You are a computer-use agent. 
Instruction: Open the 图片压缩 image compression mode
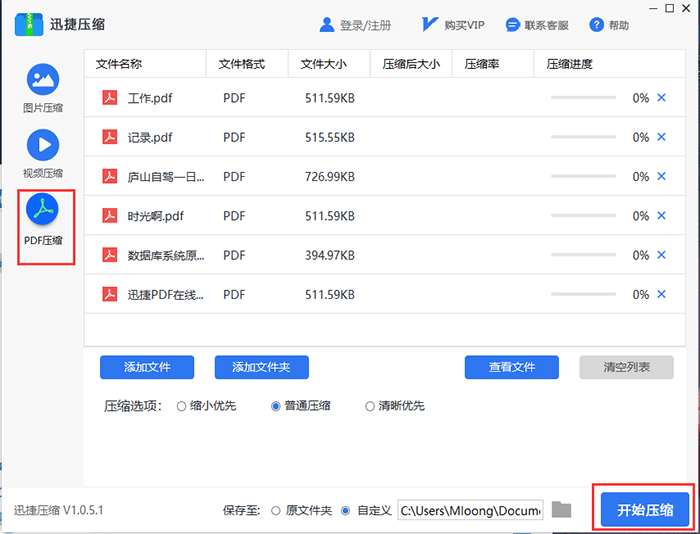[x=43, y=88]
